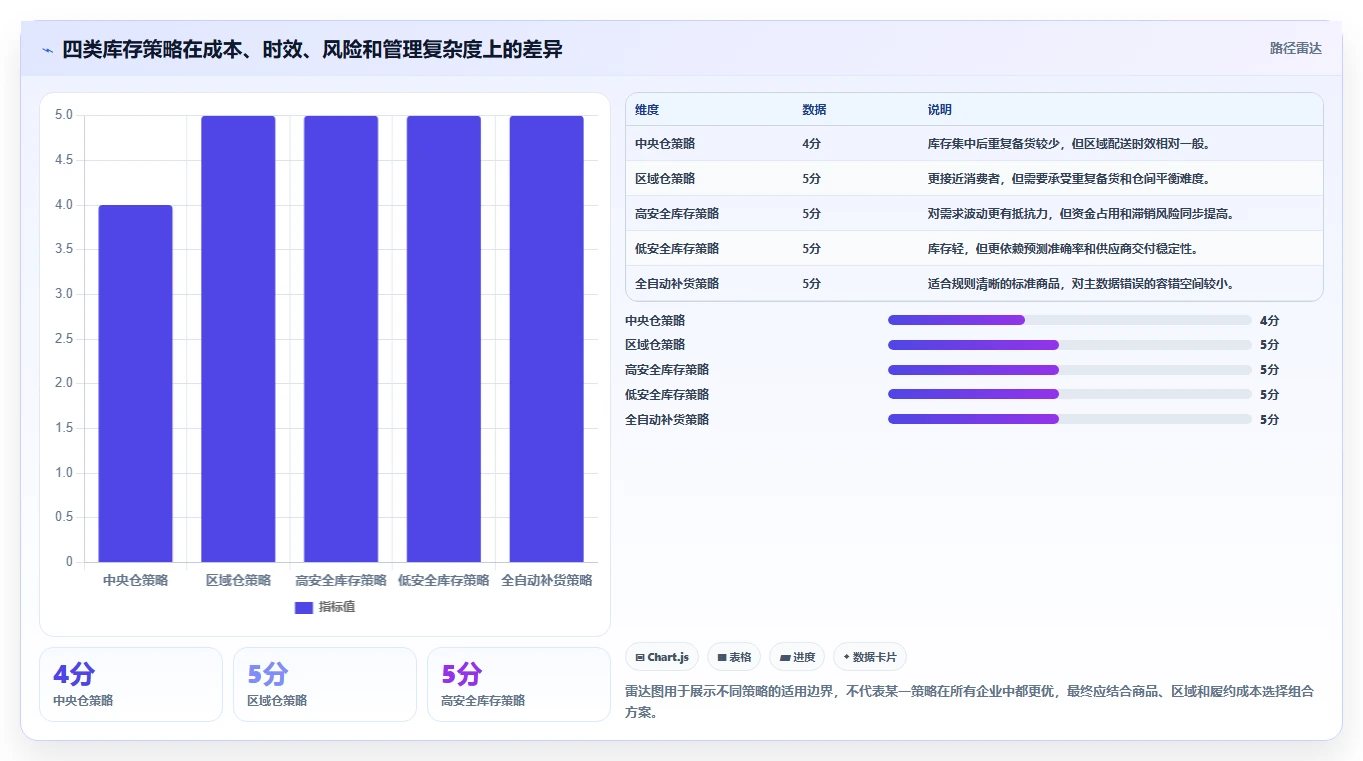Click the 5.0 y-axis tick label
Image resolution: width=1363 pixels, height=761 pixels.
click(x=64, y=115)
